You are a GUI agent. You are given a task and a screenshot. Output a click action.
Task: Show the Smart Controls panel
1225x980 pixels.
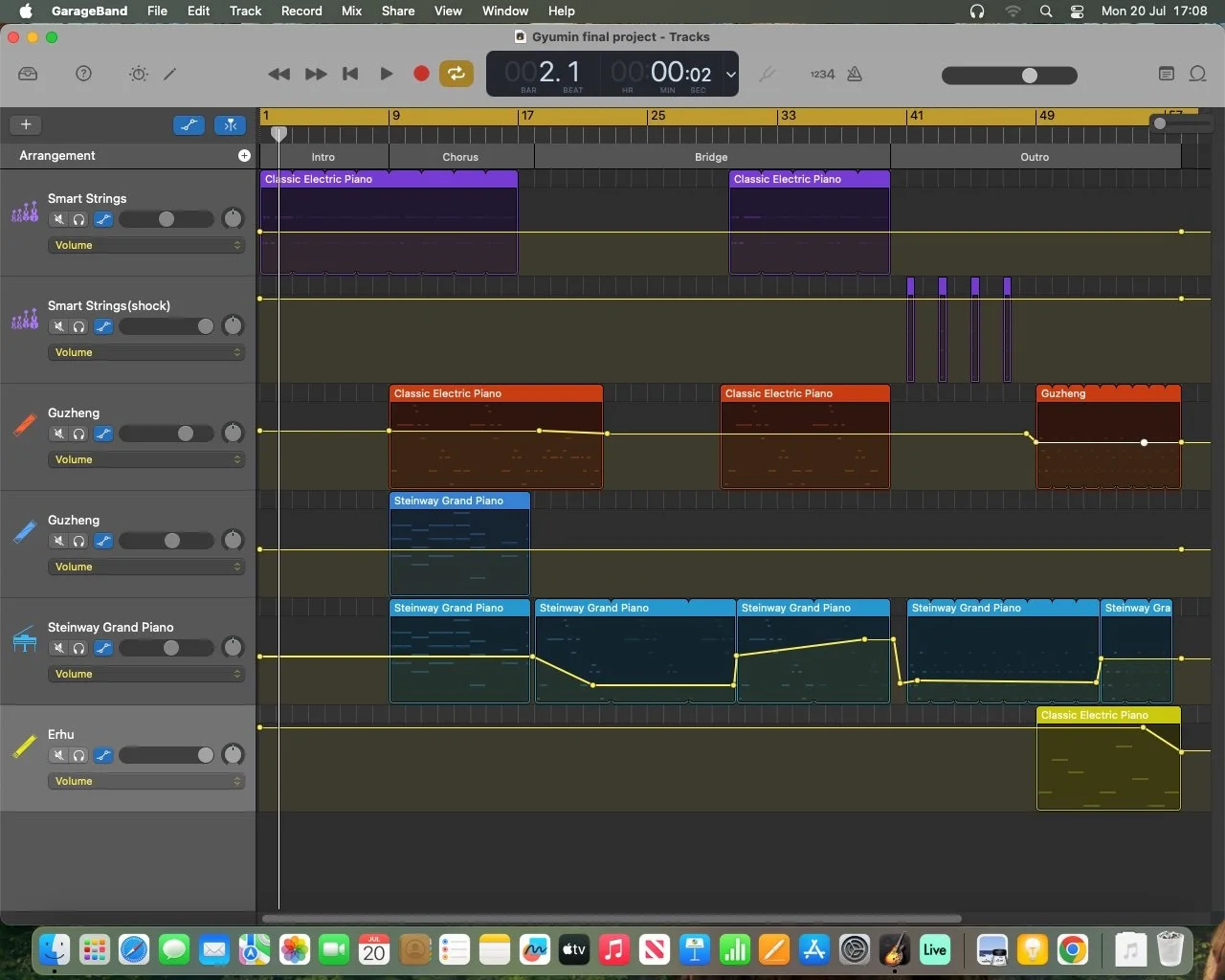139,74
